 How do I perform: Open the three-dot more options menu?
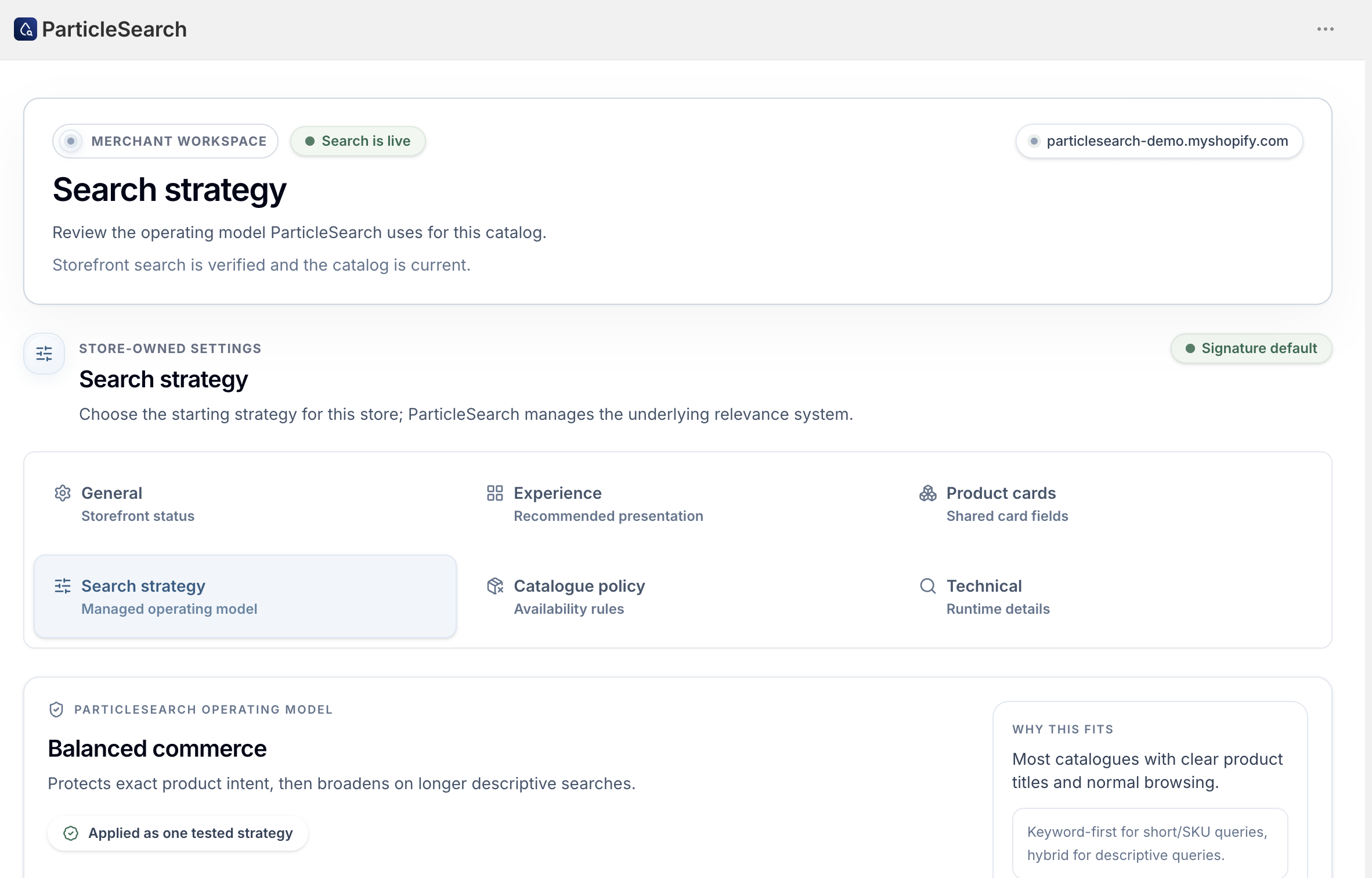[x=1325, y=29]
